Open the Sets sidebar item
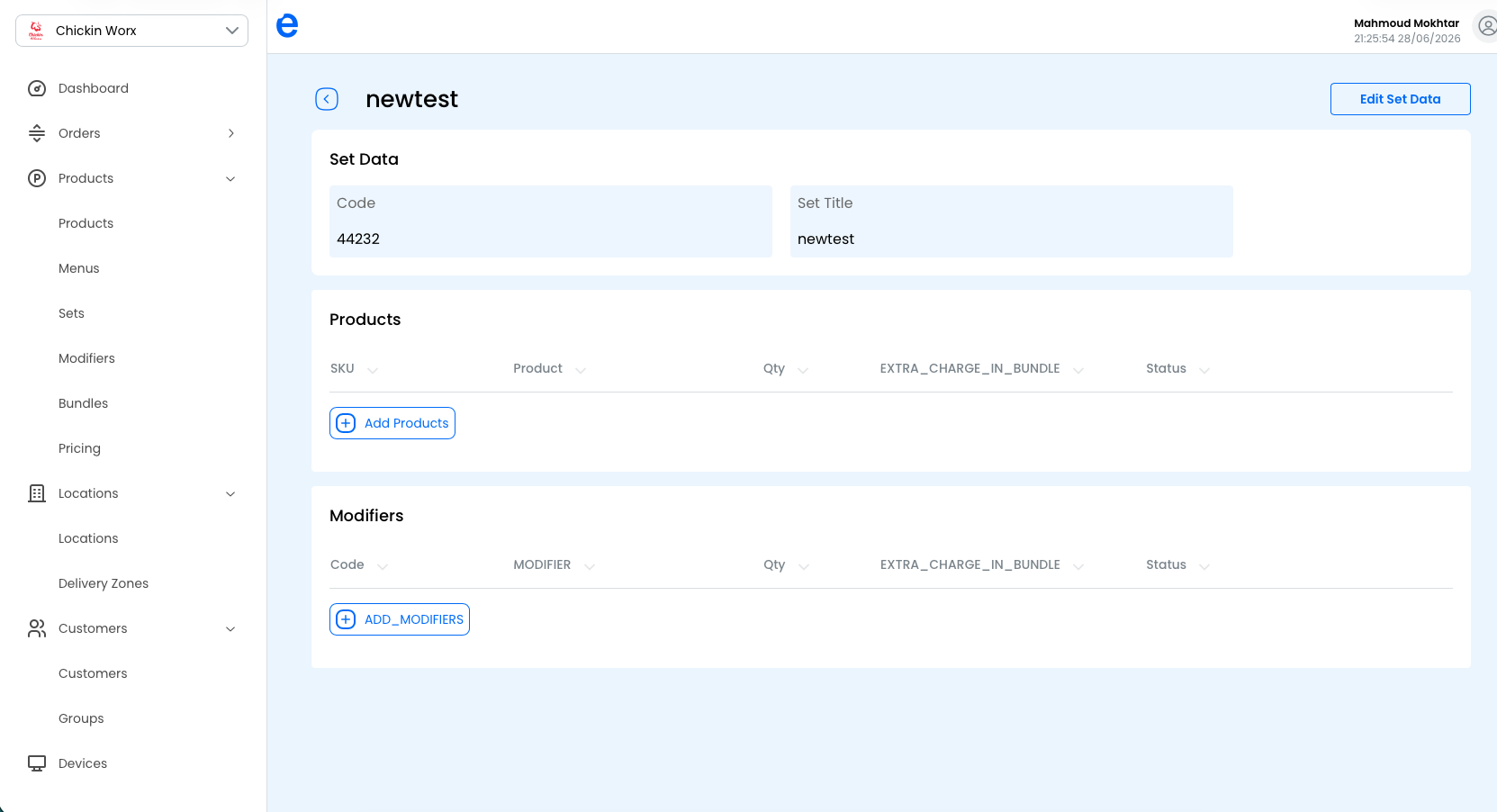Screen dimensions: 1497x812 click(71, 313)
